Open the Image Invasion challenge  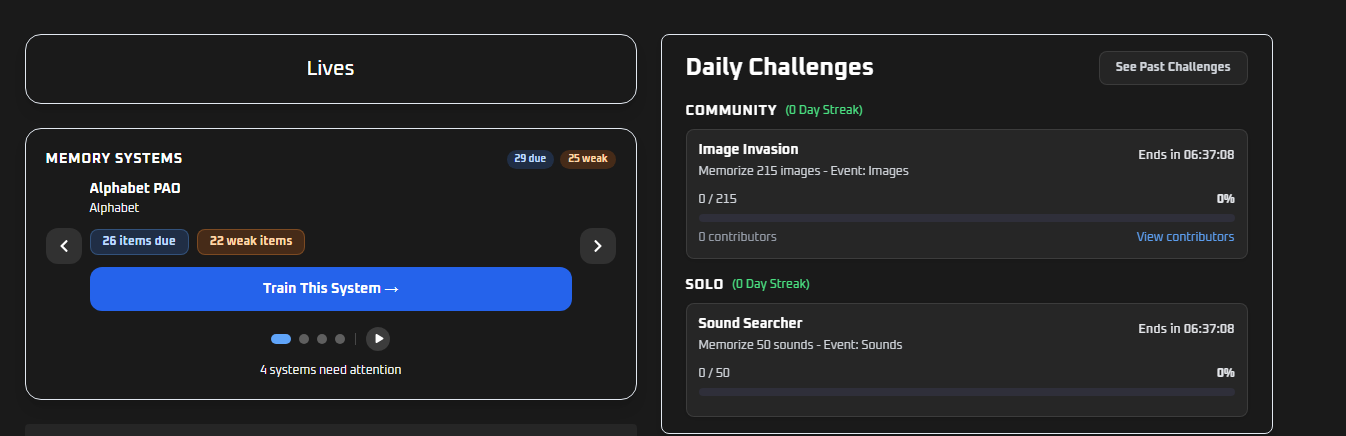click(748, 150)
